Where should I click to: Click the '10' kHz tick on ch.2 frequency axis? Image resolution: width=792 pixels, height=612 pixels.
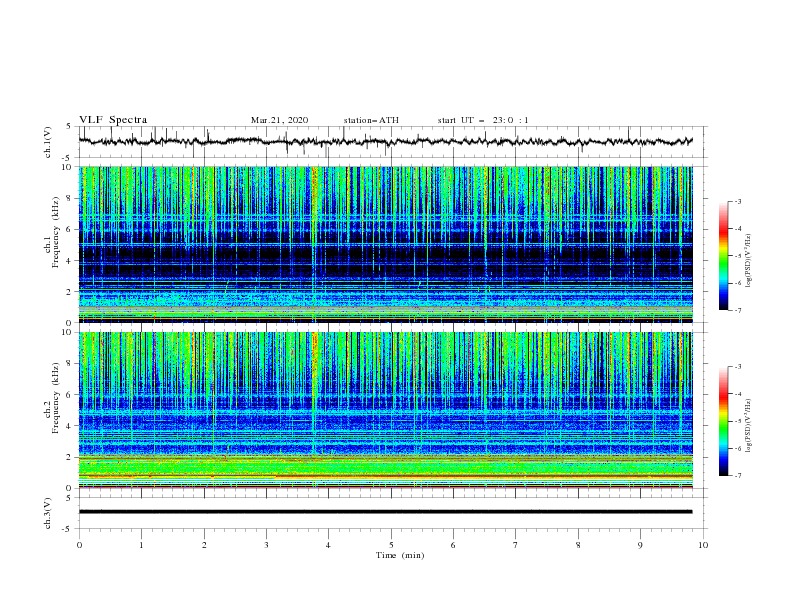point(69,332)
